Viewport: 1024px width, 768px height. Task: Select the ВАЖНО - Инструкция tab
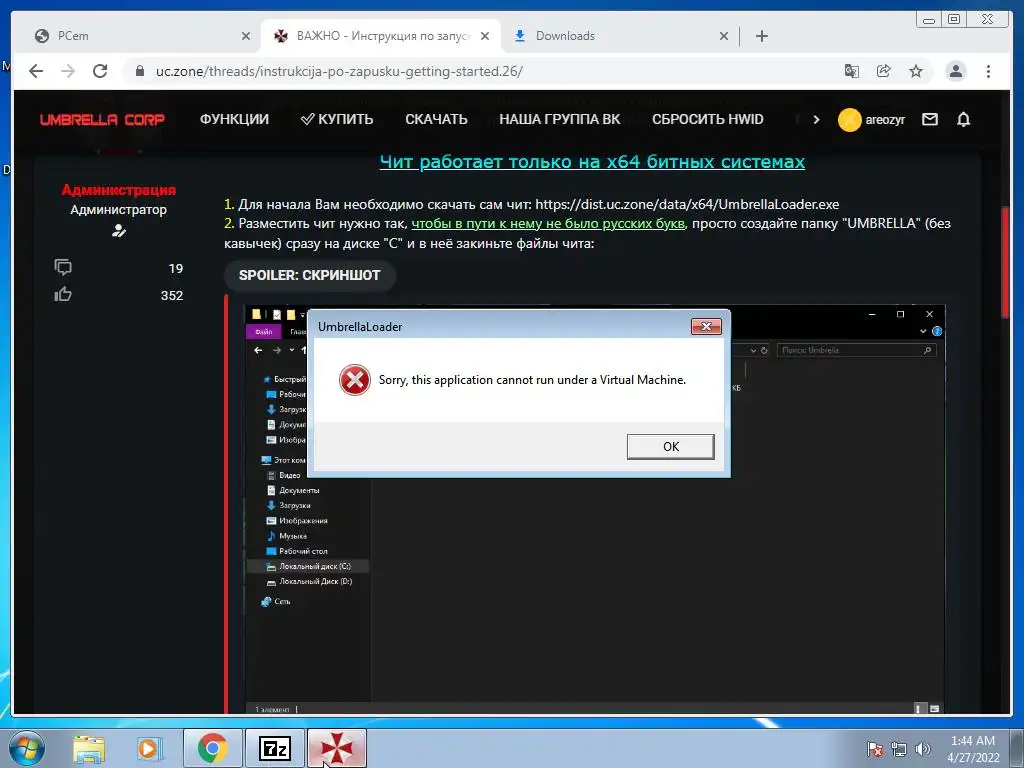pos(381,36)
